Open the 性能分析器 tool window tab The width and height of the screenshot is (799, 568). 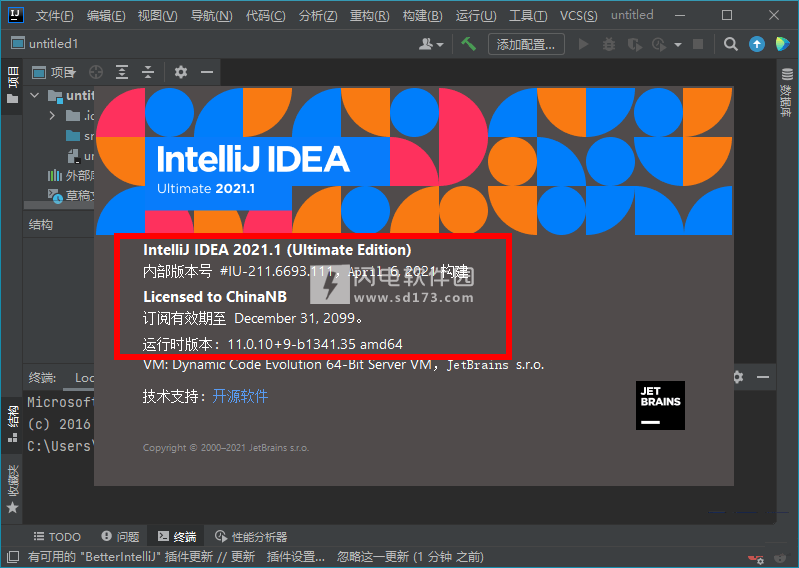[x=251, y=537]
